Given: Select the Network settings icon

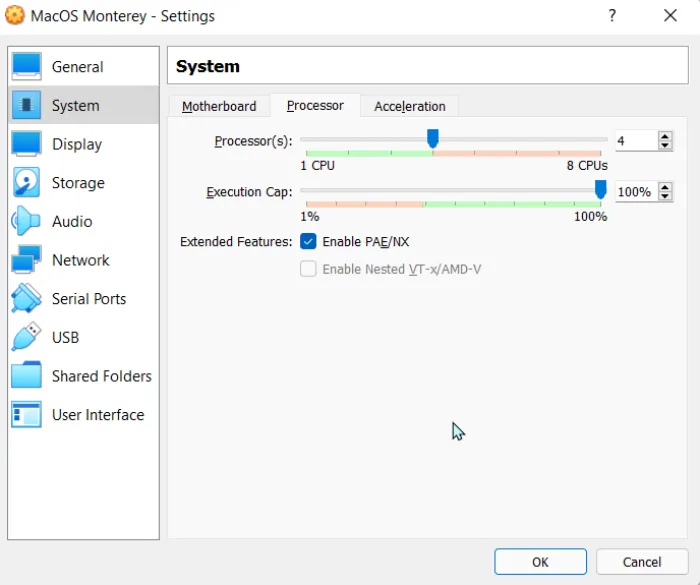Looking at the screenshot, I should coord(26,260).
